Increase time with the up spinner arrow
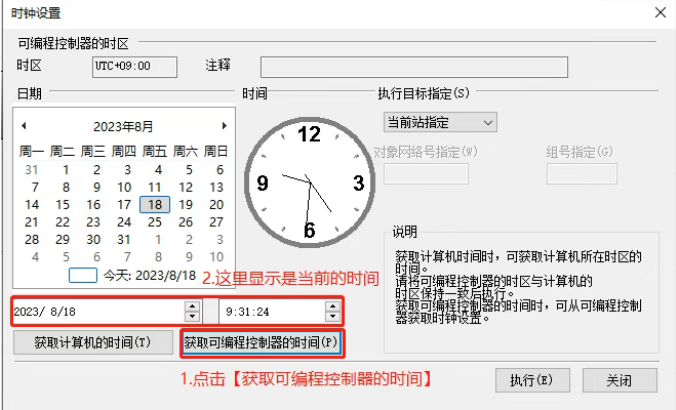 (331, 307)
